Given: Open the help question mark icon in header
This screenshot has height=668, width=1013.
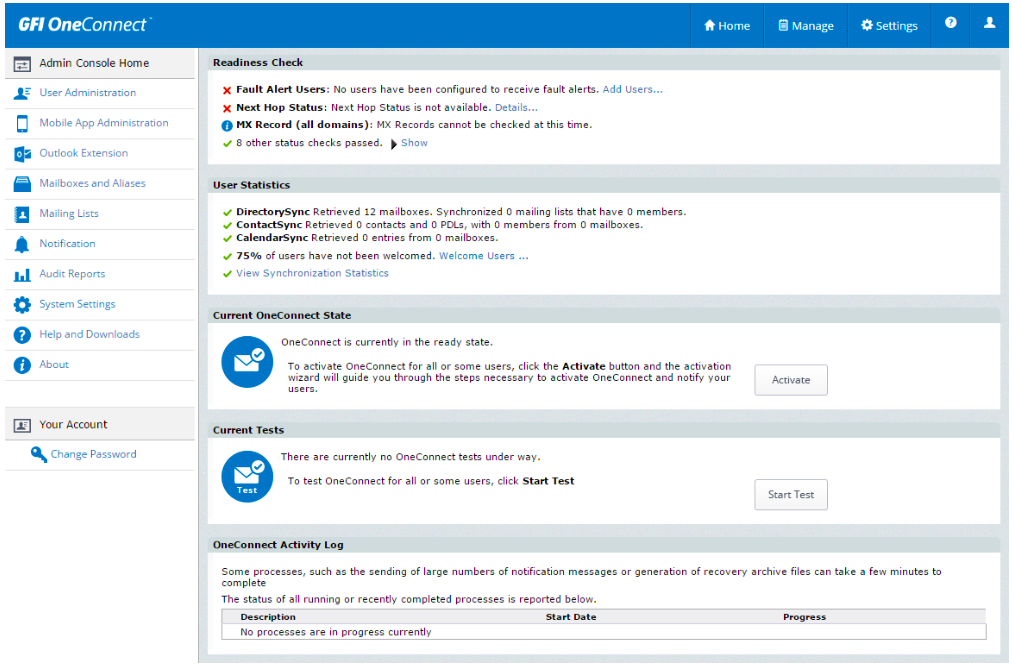Looking at the screenshot, I should click(x=950, y=23).
